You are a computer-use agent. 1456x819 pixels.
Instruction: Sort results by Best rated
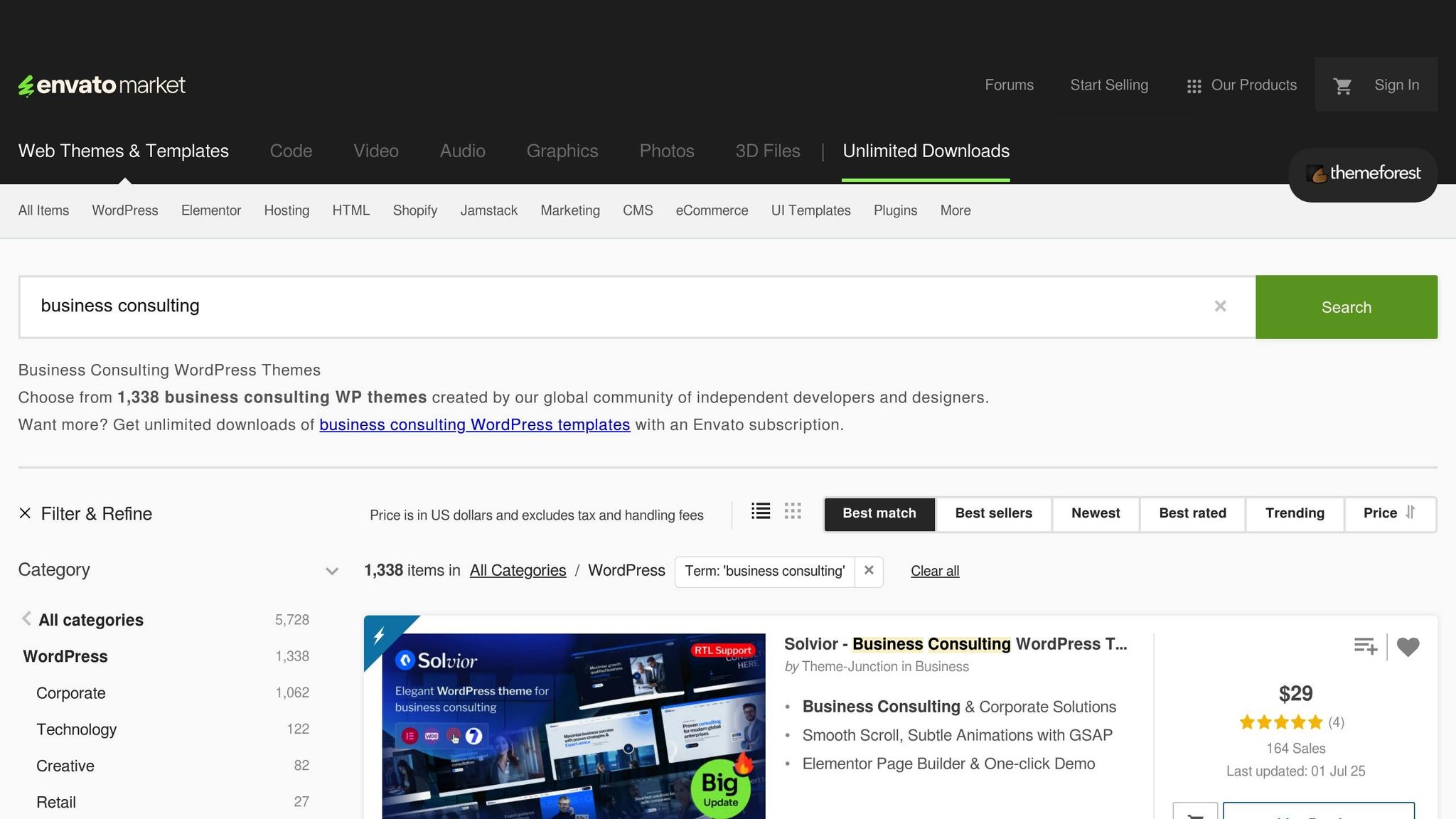(1192, 513)
